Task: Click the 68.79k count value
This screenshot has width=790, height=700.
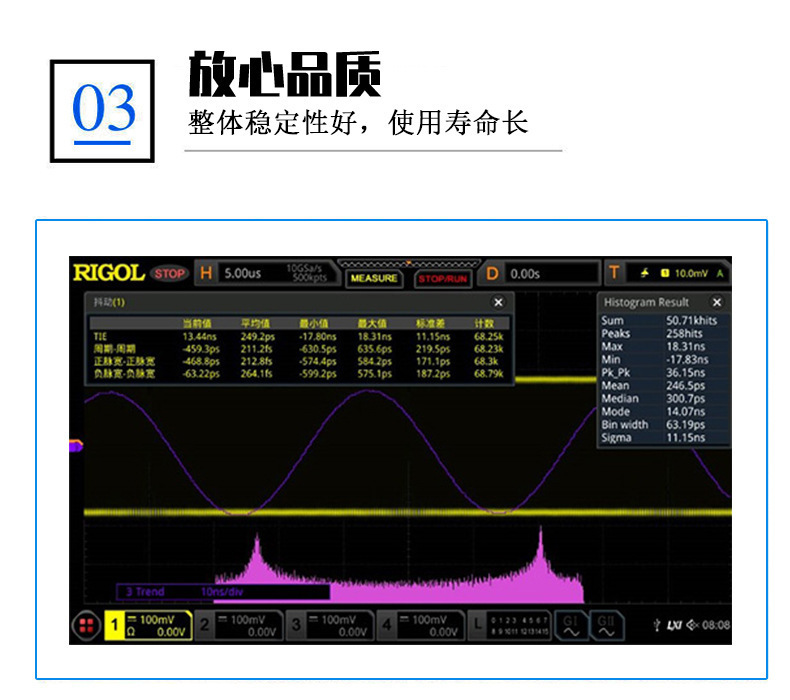Action: pyautogui.click(x=489, y=374)
